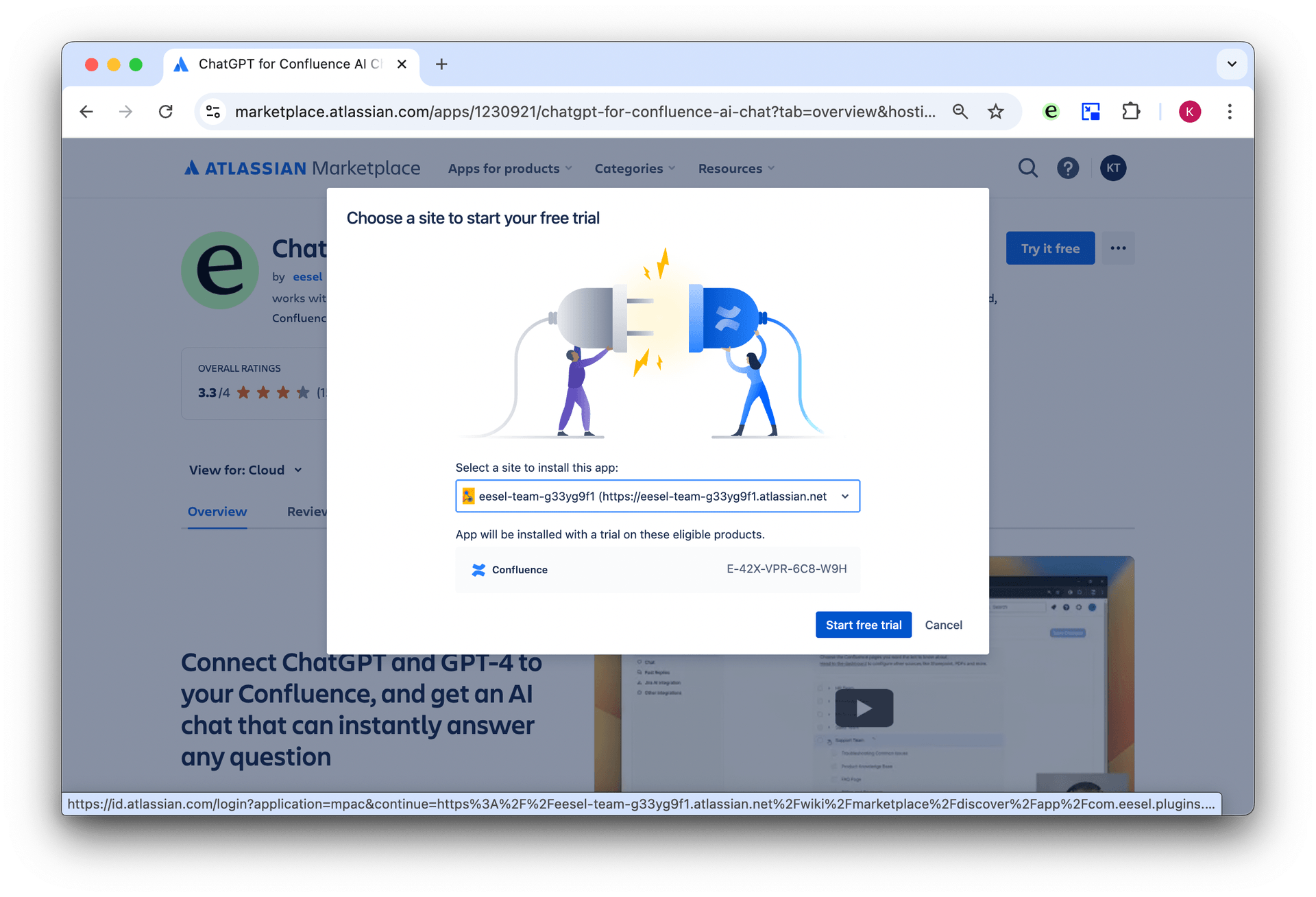Viewport: 1316px width, 897px height.
Task: Click the Atlassian Marketplace logo
Action: pos(302,168)
